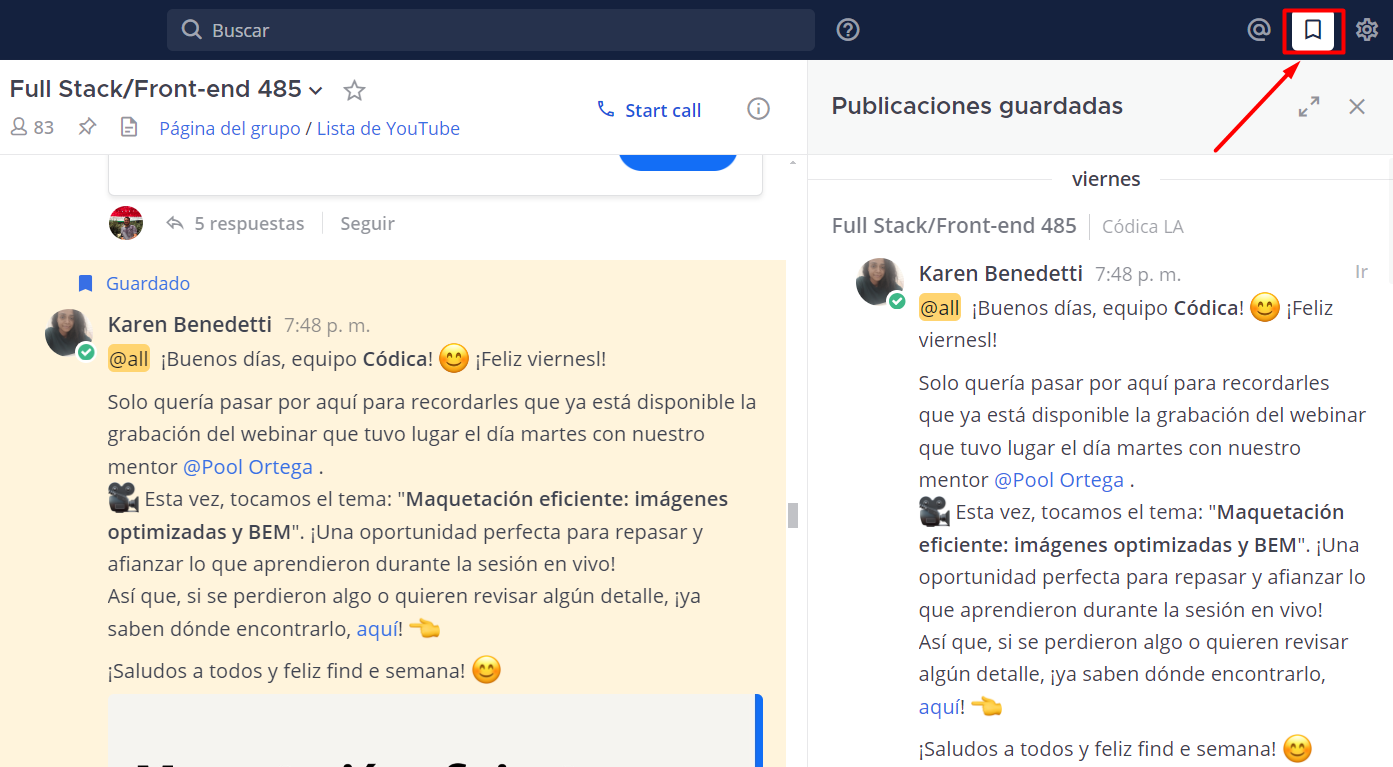Open the saved posts bookmark icon

tap(1313, 30)
